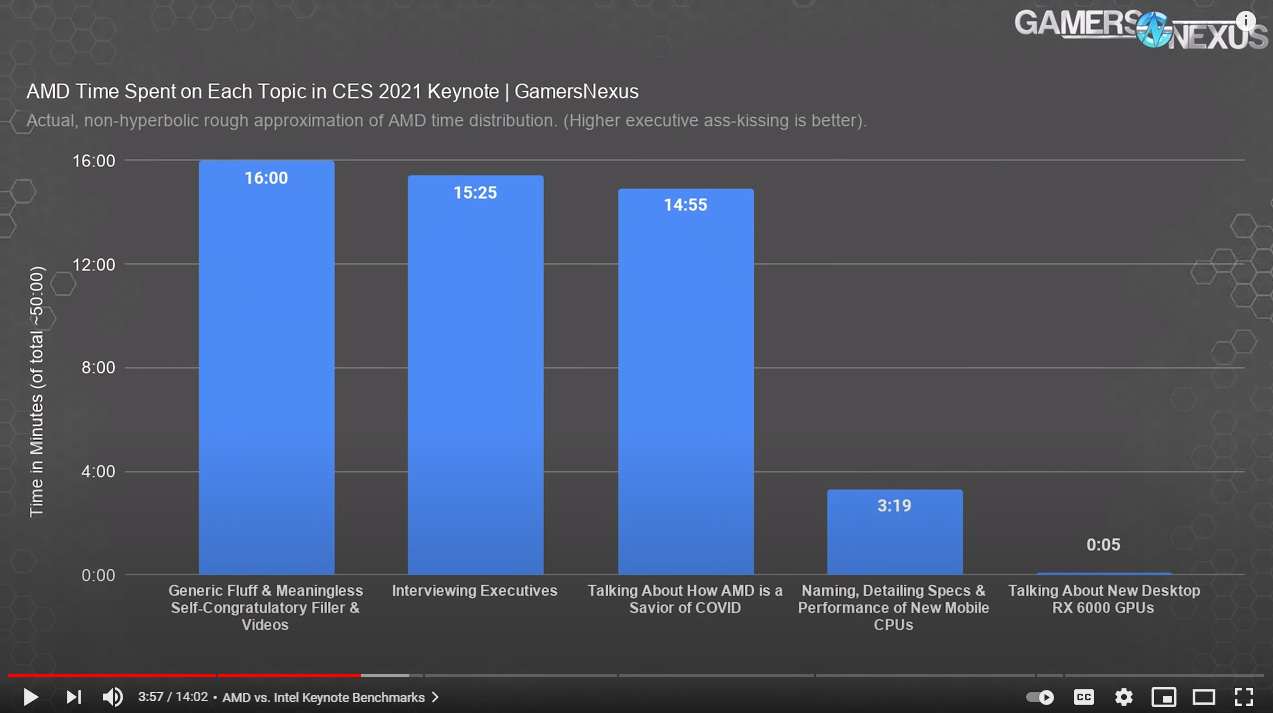Click the 'Naming, Detailing Specs' category label
The width and height of the screenshot is (1273, 713).
tap(894, 608)
